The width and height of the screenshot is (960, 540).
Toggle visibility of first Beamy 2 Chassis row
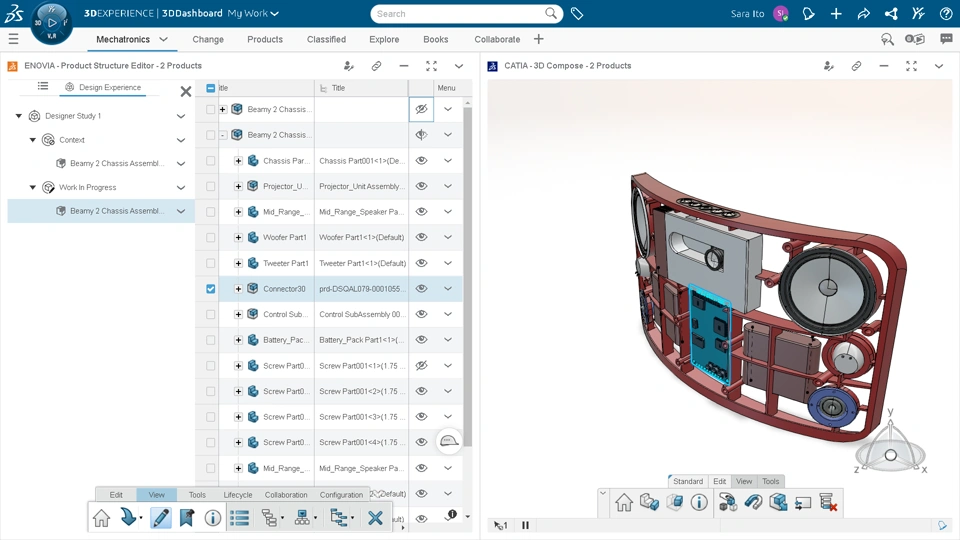point(421,109)
